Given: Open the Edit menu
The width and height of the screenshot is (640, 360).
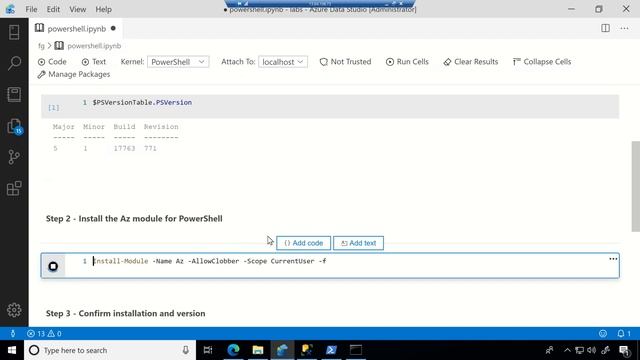Looking at the screenshot, I should pyautogui.click(x=53, y=9).
